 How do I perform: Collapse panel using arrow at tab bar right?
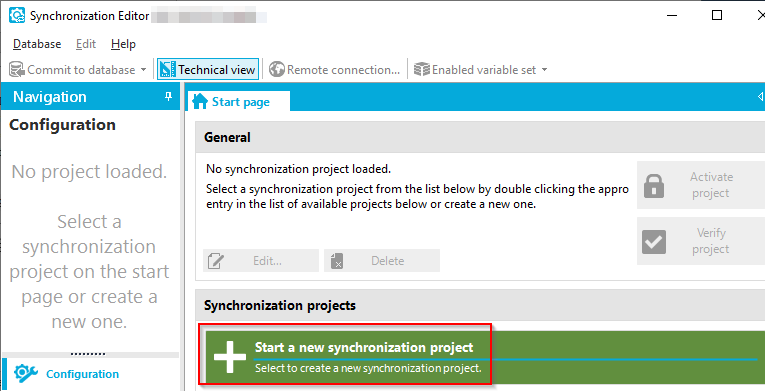(x=760, y=97)
